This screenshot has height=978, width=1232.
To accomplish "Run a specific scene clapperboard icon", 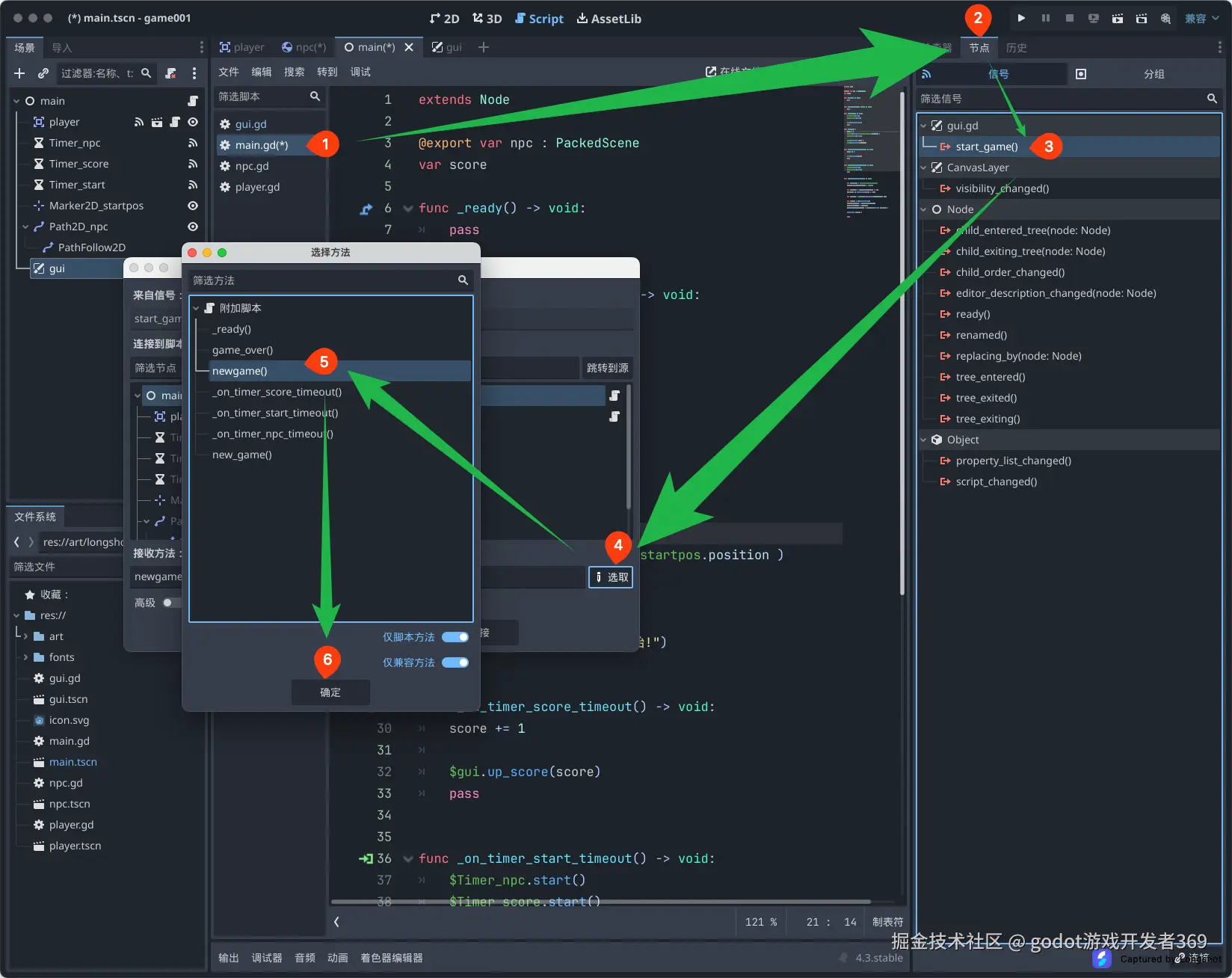I will [x=1141, y=18].
